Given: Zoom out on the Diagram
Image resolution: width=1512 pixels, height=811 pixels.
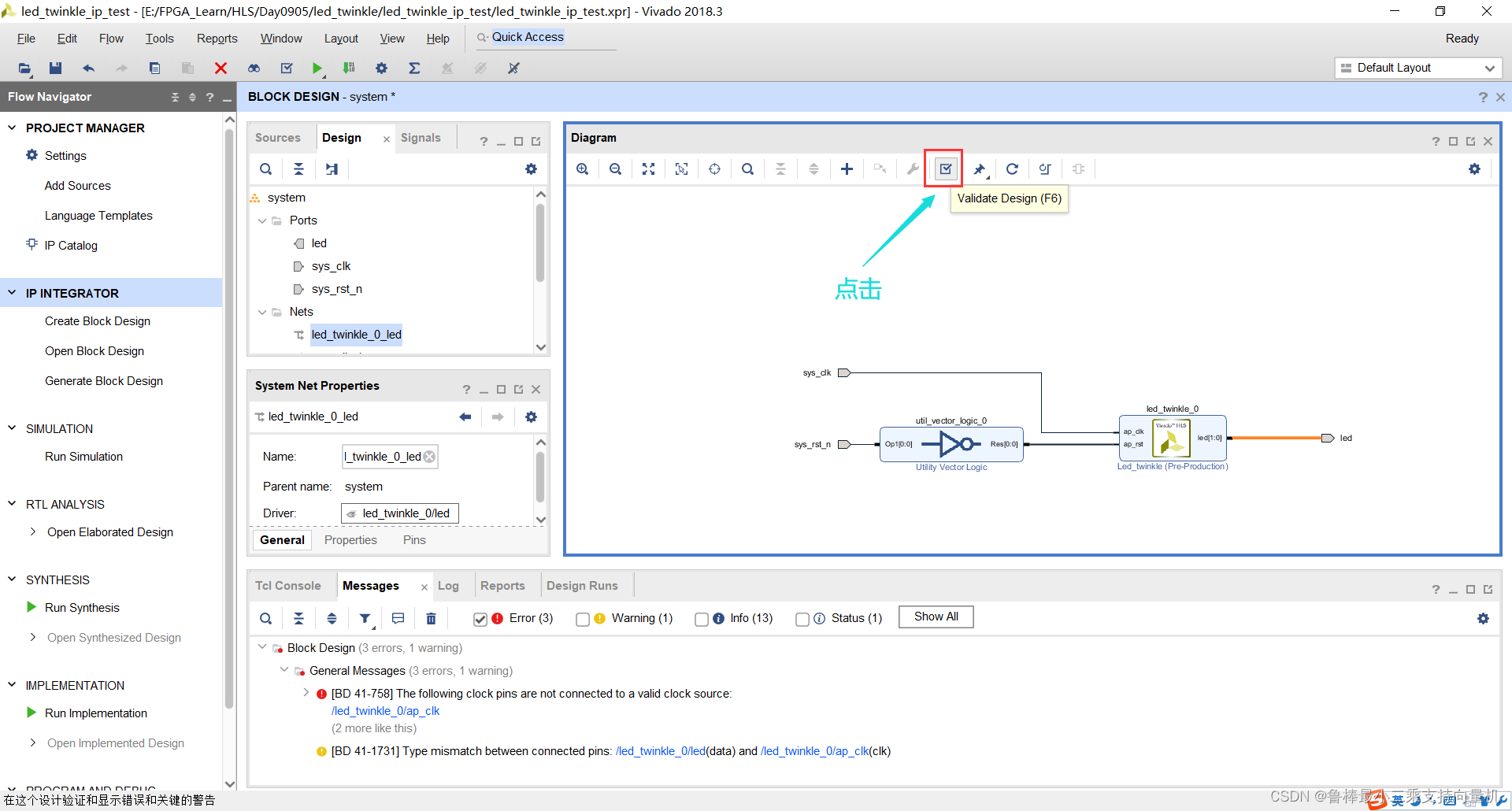Looking at the screenshot, I should tap(615, 168).
